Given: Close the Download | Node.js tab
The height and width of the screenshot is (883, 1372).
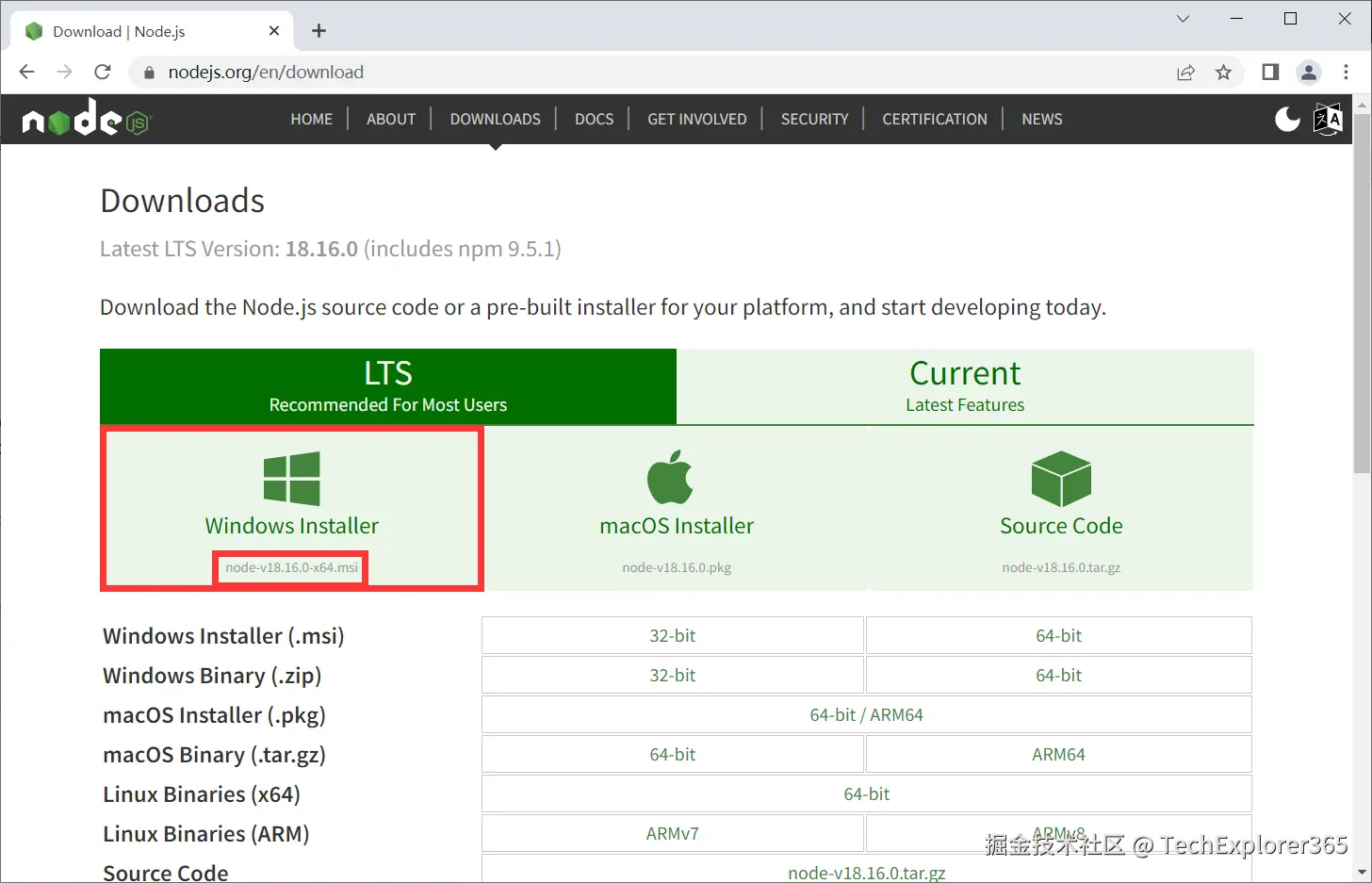Looking at the screenshot, I should [274, 31].
